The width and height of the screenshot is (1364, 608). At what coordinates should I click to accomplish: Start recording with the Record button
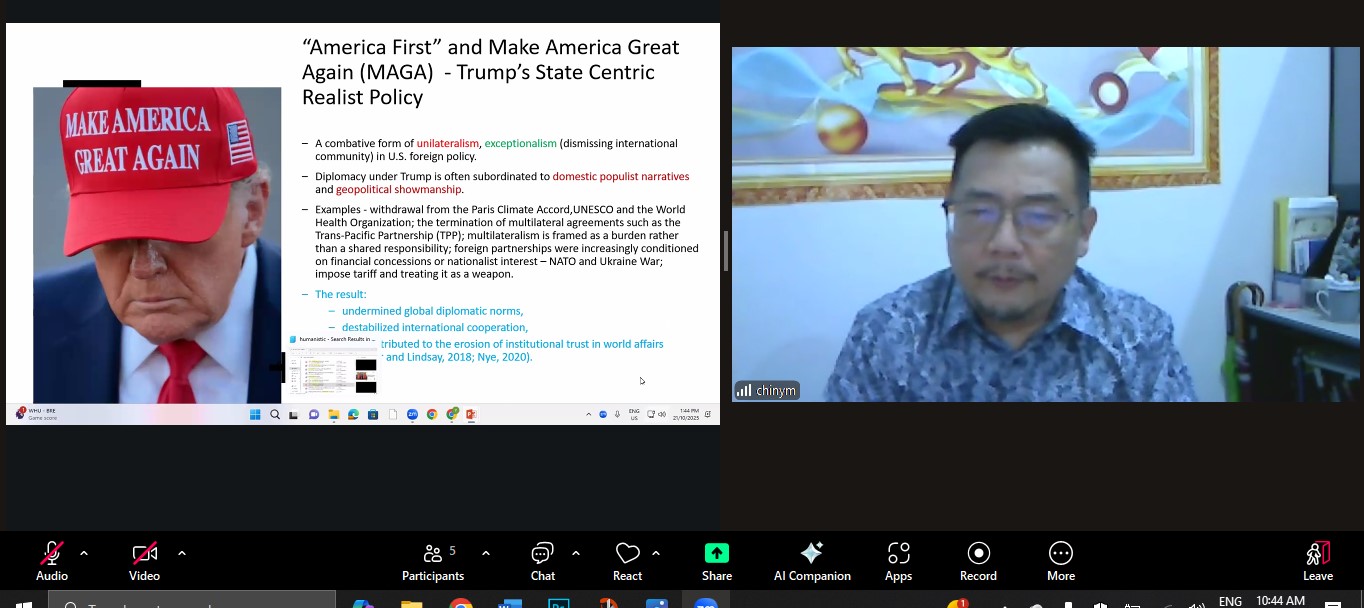coord(978,560)
